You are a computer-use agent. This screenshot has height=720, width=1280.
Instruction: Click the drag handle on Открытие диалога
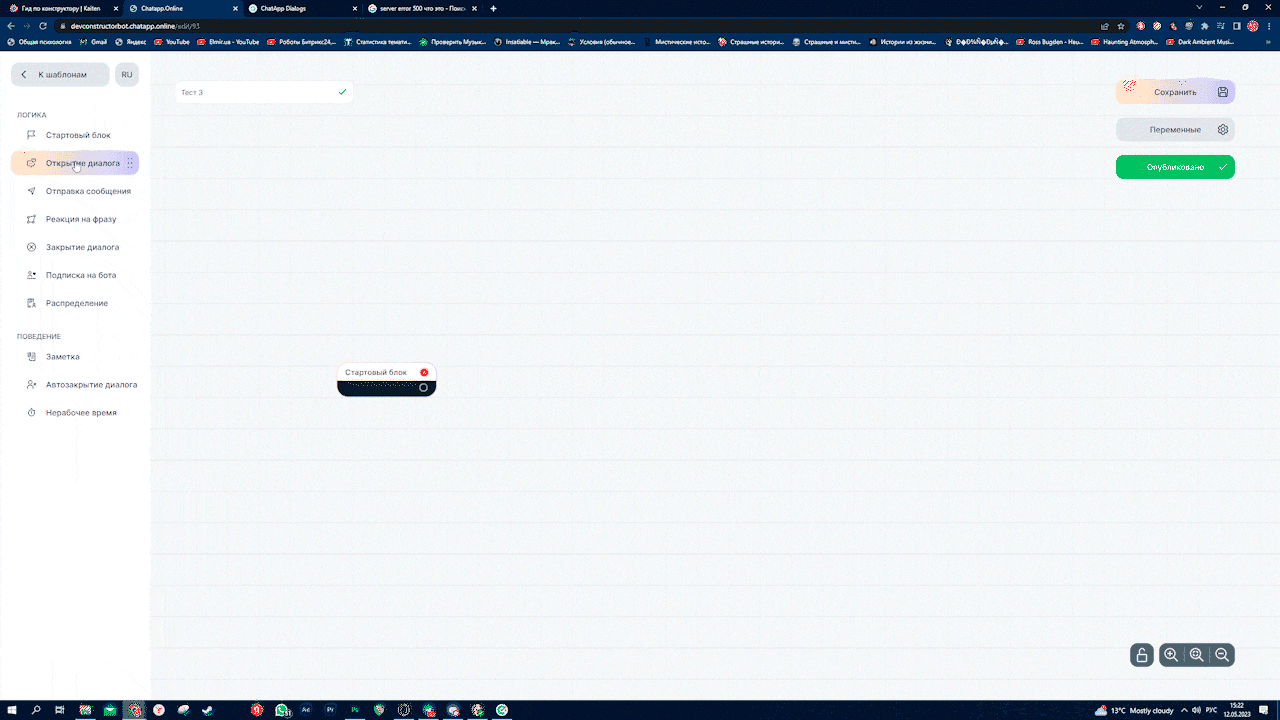130,163
